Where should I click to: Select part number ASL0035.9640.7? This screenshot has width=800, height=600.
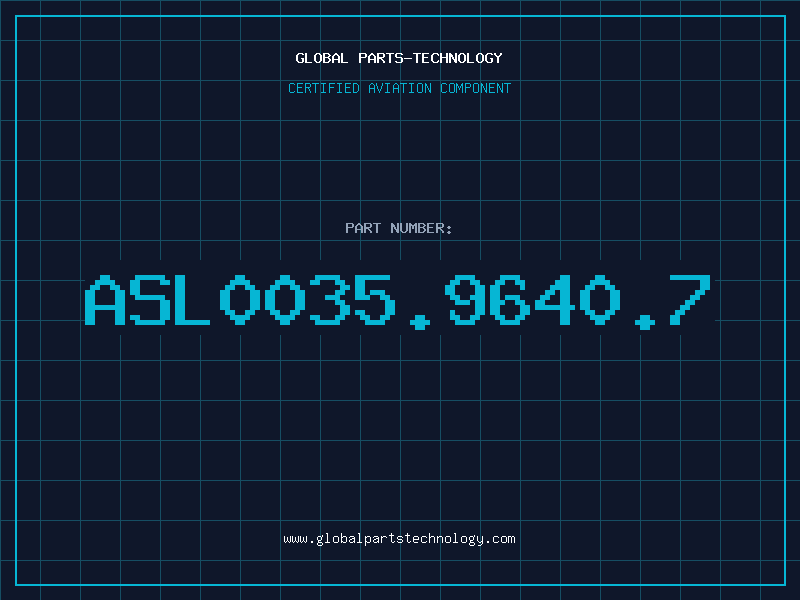pos(398,302)
